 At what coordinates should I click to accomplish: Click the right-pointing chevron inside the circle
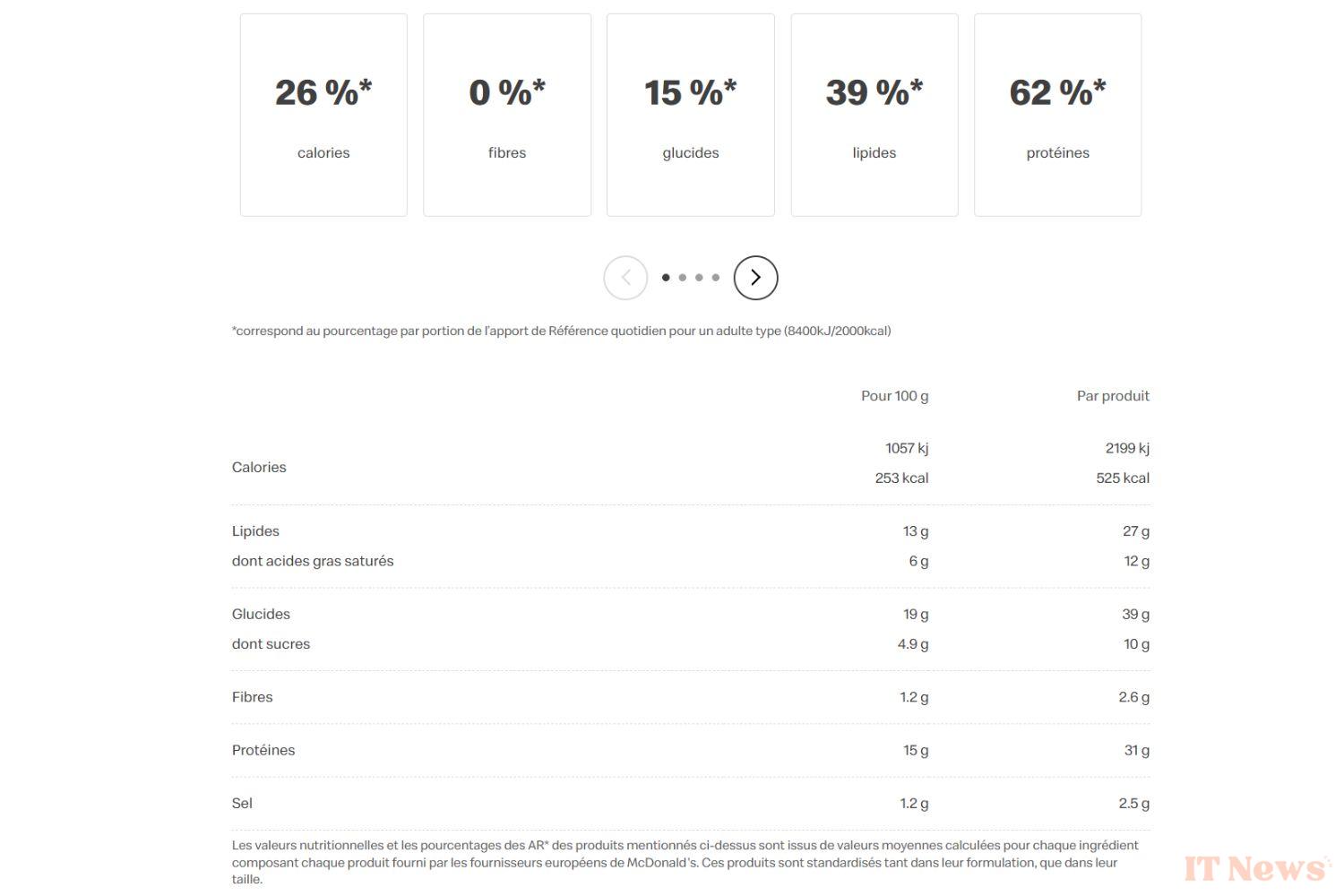755,278
